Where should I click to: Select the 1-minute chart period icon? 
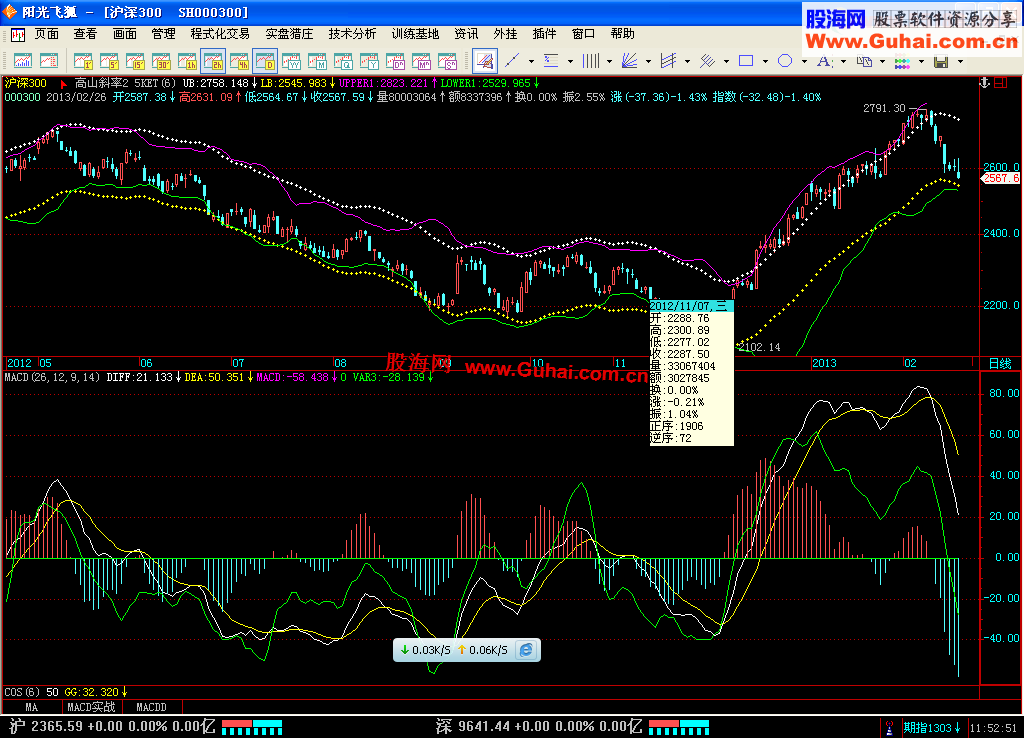point(83,61)
